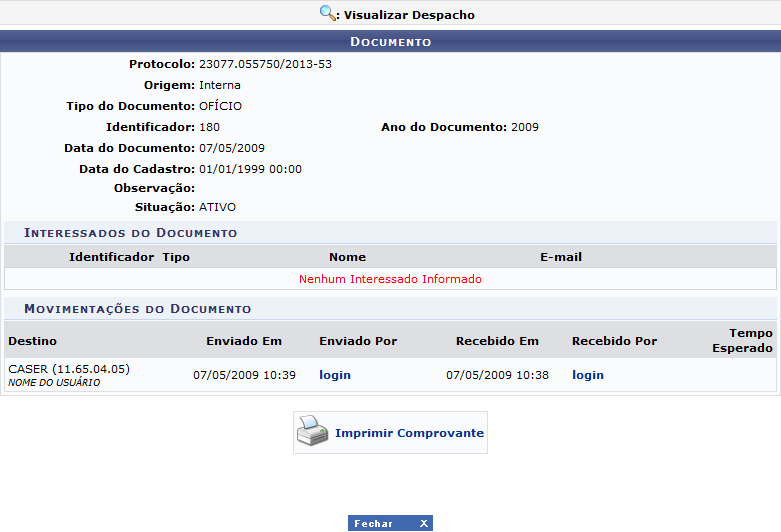Click the Tipo column header in Interessados

[x=176, y=257]
